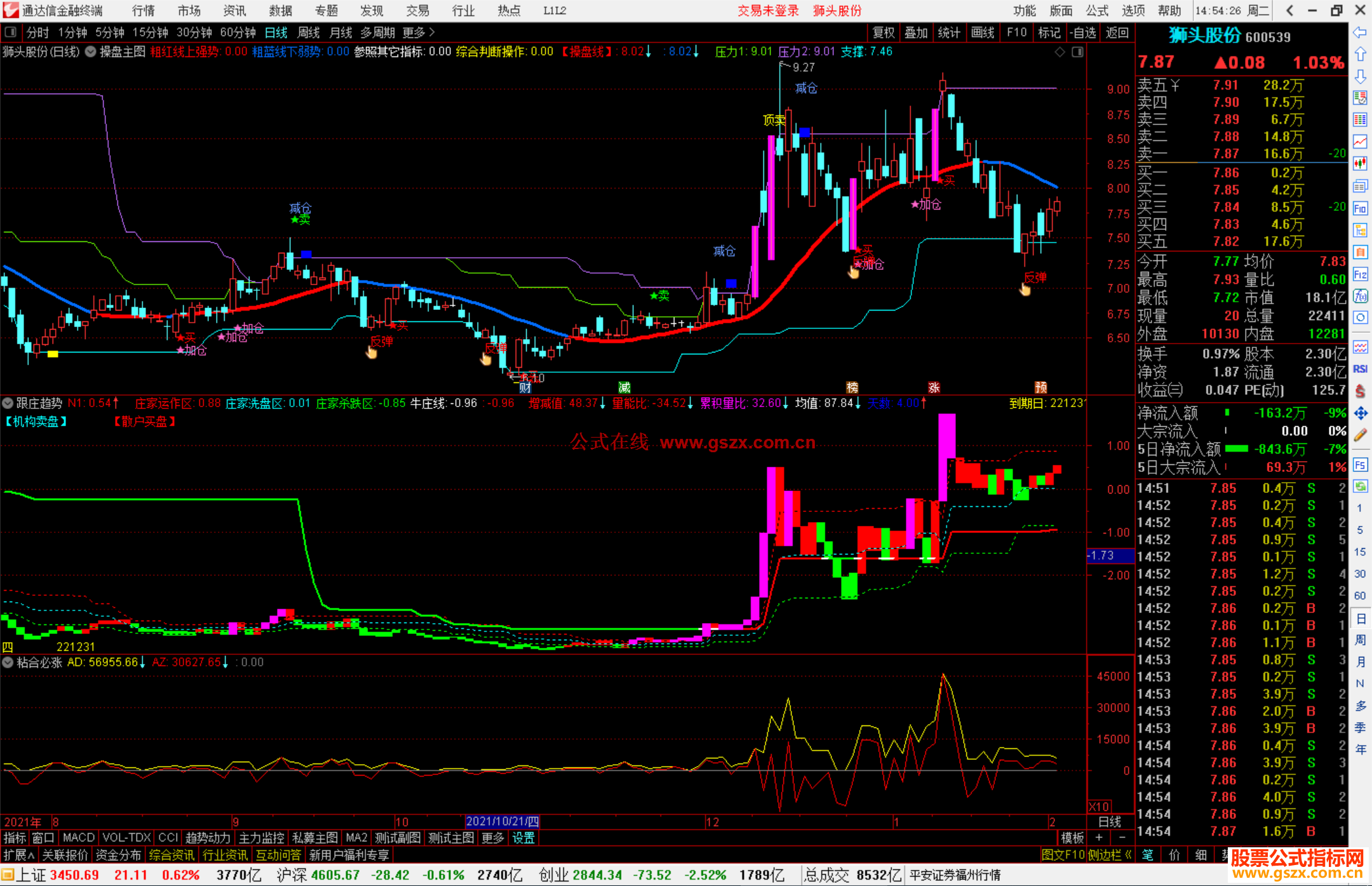The height and width of the screenshot is (886, 1372).
Task: Click the 复权 button above the chart
Action: click(884, 32)
